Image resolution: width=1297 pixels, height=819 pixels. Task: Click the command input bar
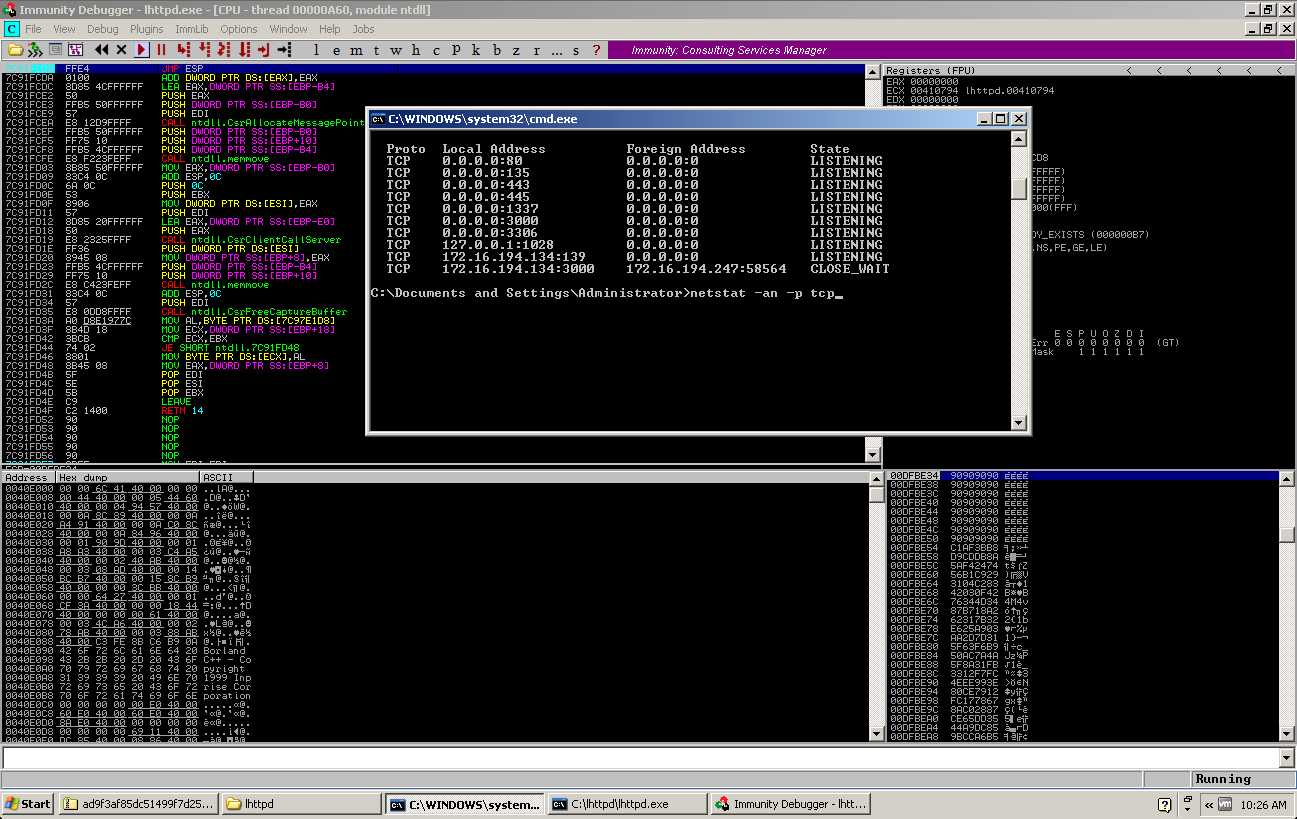(640, 758)
